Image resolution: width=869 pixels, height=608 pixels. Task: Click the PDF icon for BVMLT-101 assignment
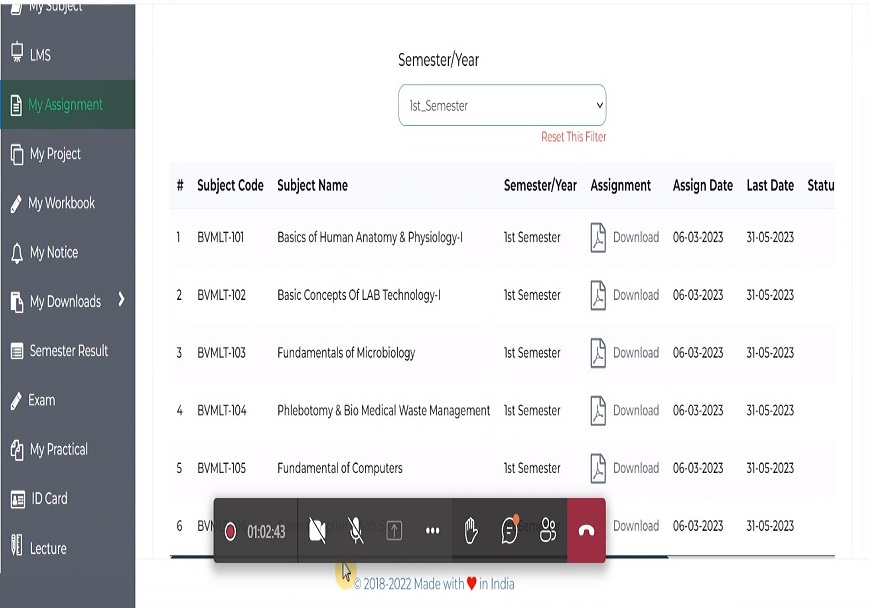coord(598,238)
